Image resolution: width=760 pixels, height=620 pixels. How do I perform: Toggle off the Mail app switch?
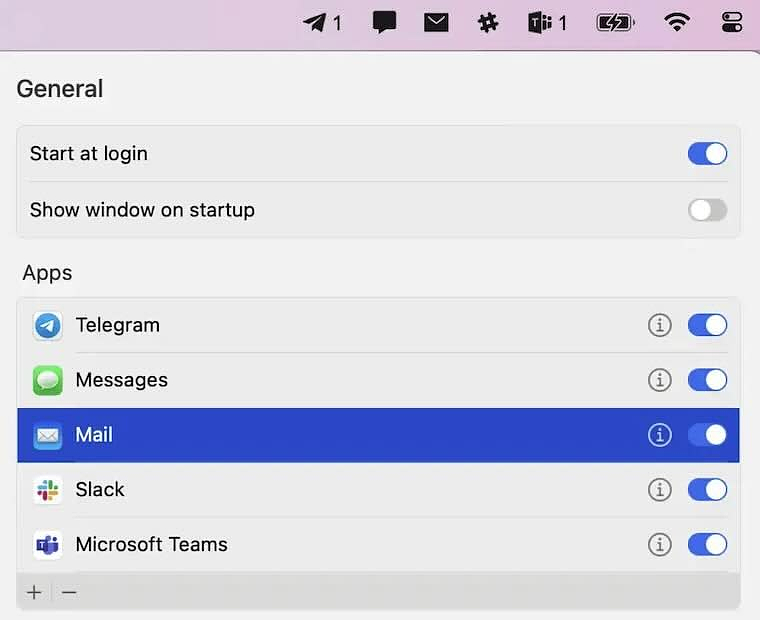coord(707,435)
